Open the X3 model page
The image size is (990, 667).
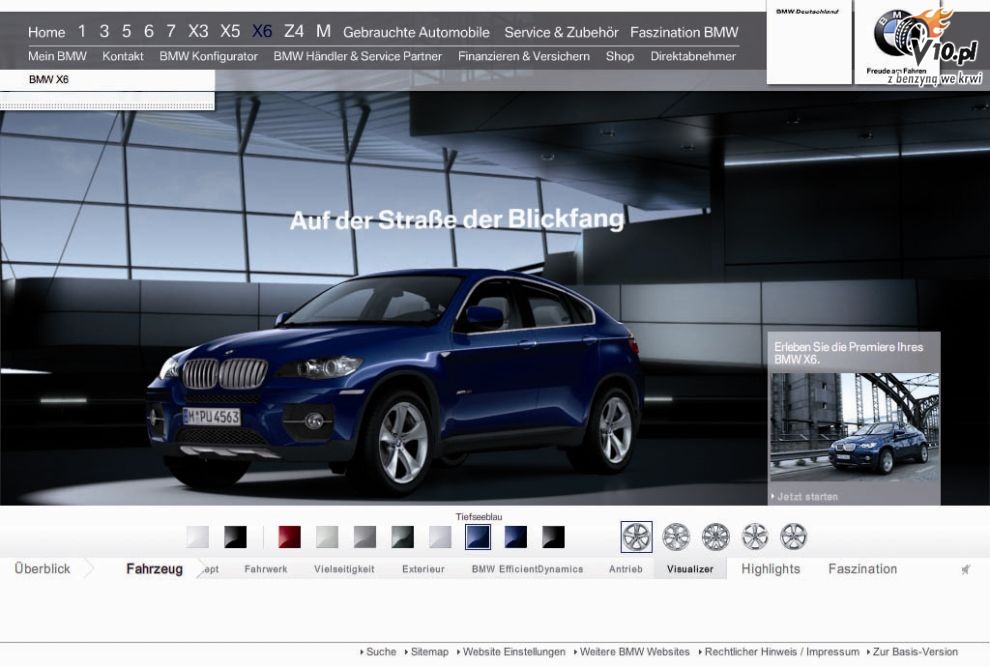point(198,32)
